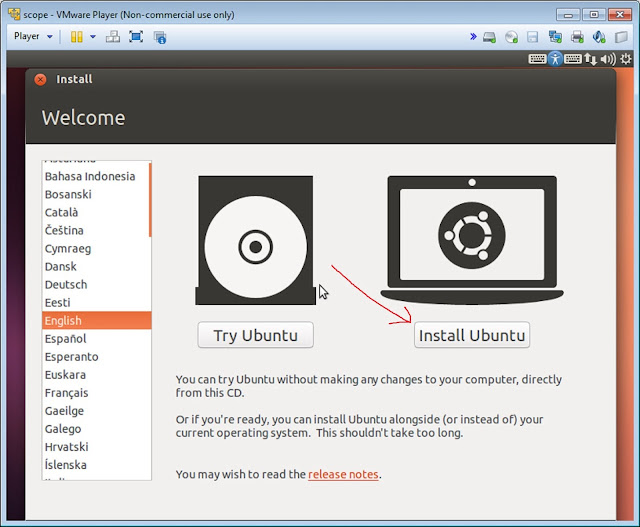
Task: Open the release notes link
Action: [343, 474]
